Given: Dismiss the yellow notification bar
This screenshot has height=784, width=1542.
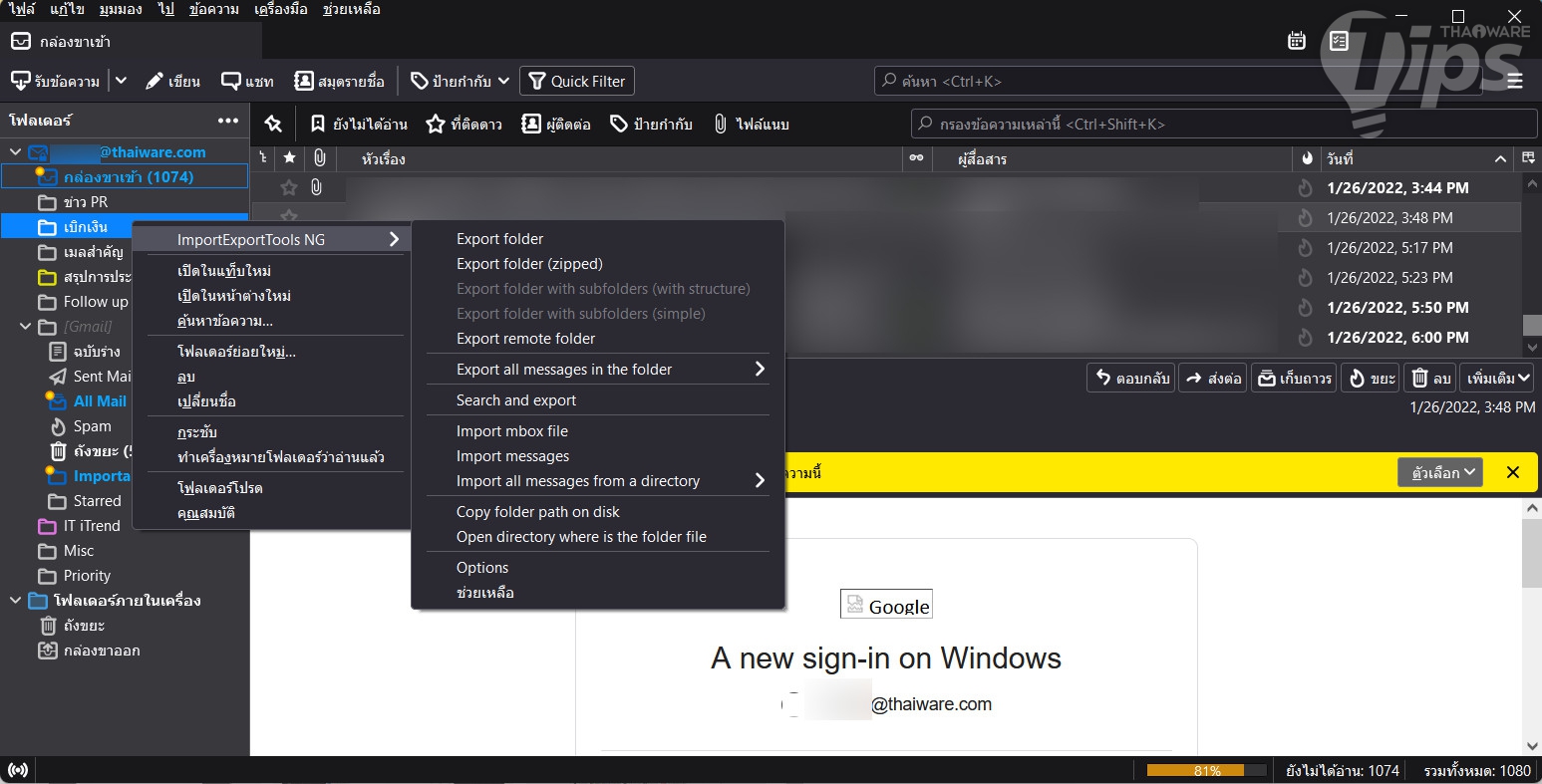Looking at the screenshot, I should (1513, 472).
